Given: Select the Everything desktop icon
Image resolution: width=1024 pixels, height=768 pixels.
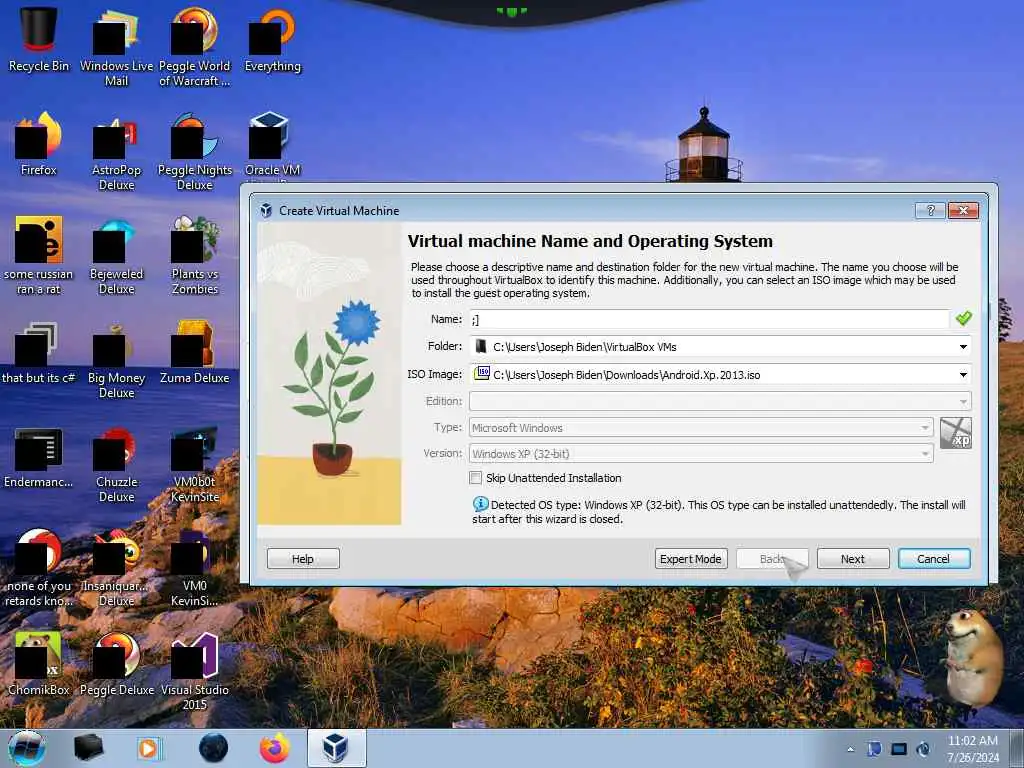Looking at the screenshot, I should [x=272, y=39].
